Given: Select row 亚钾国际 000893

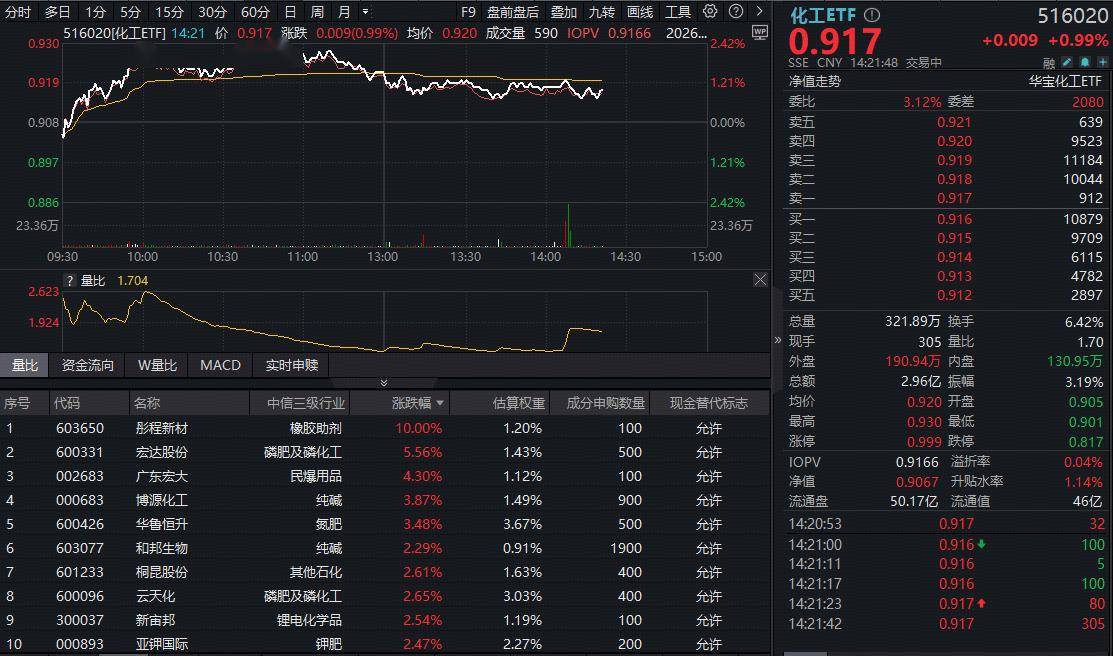Looking at the screenshot, I should pyautogui.click(x=385, y=645).
